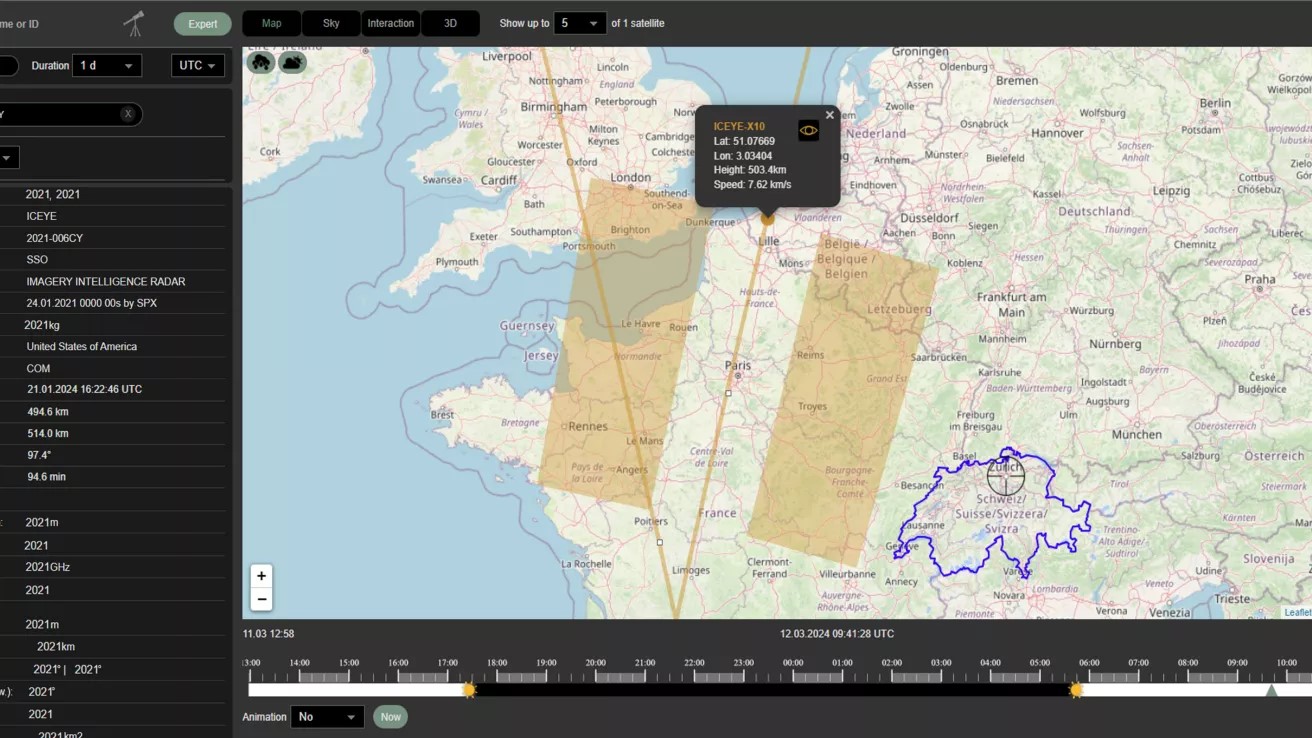The width and height of the screenshot is (1312, 738).
Task: Click the 94.6 min period value
Action: (47, 477)
